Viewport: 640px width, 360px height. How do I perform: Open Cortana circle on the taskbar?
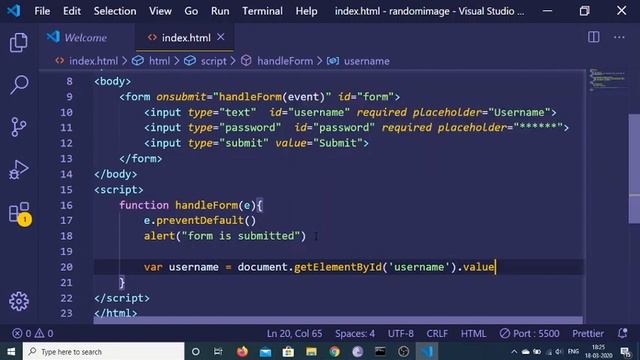point(196,351)
